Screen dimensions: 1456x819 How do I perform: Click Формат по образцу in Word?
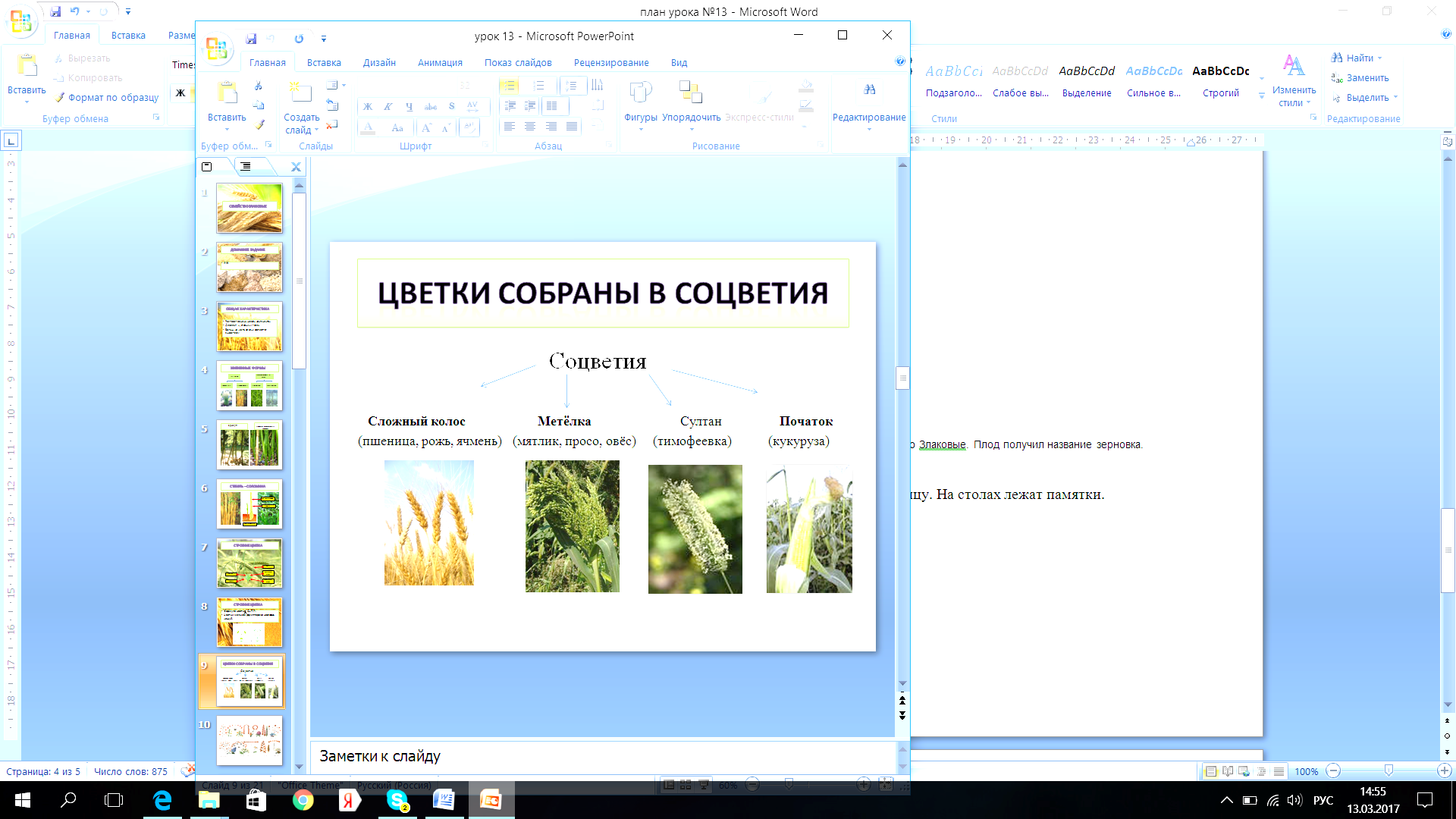pyautogui.click(x=107, y=98)
